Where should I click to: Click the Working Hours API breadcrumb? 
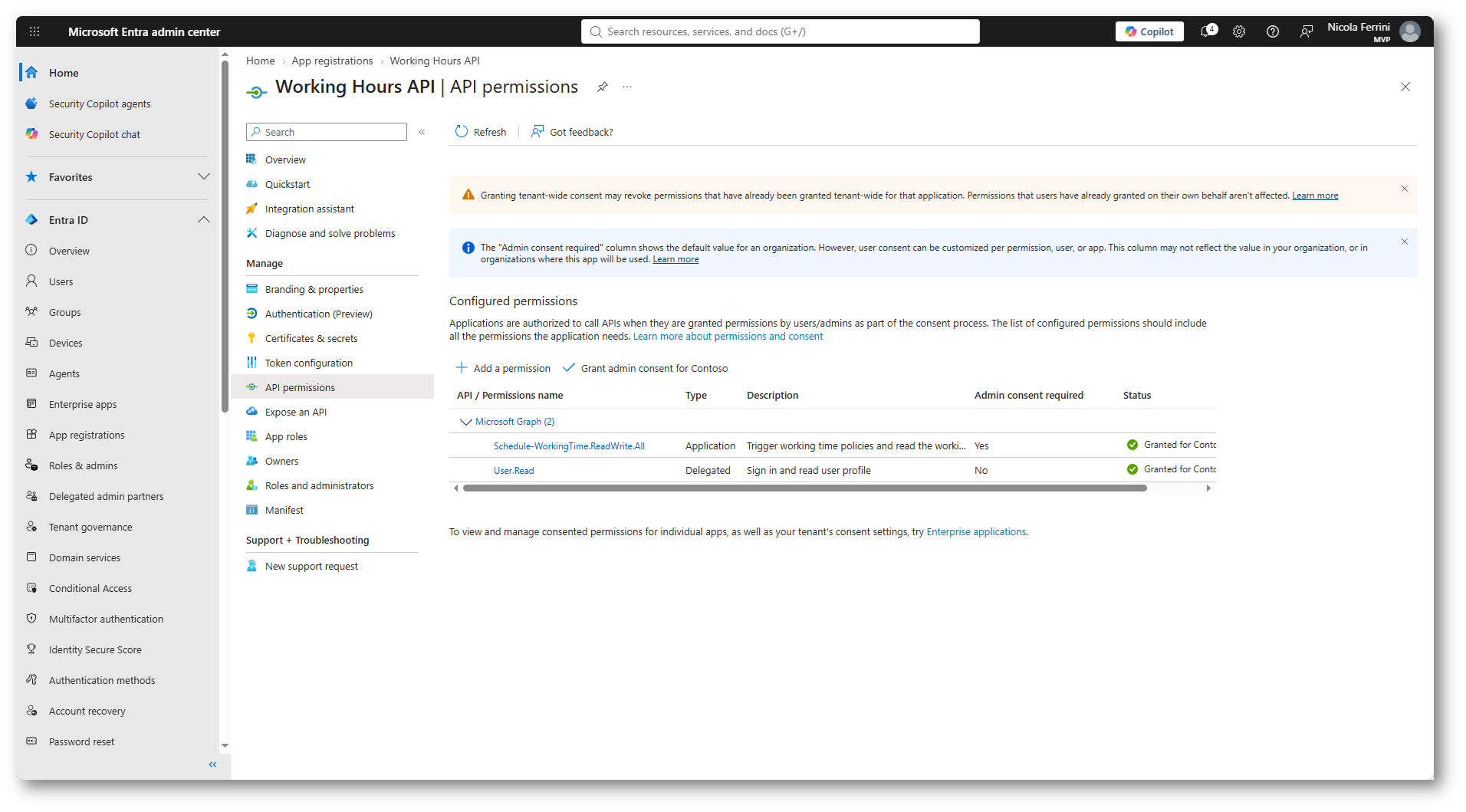pyautogui.click(x=435, y=61)
